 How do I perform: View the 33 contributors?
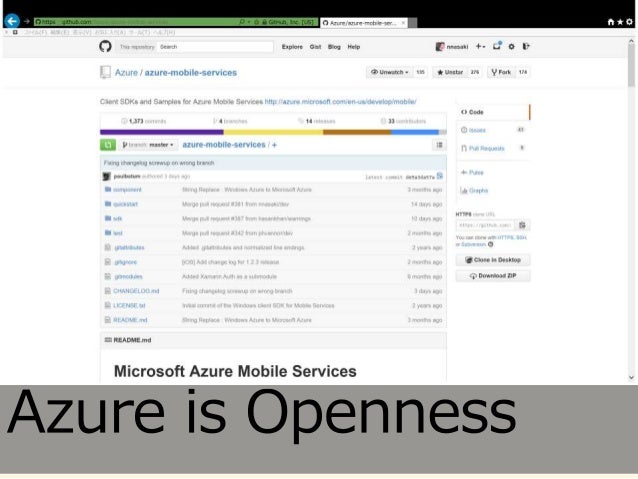(x=403, y=121)
